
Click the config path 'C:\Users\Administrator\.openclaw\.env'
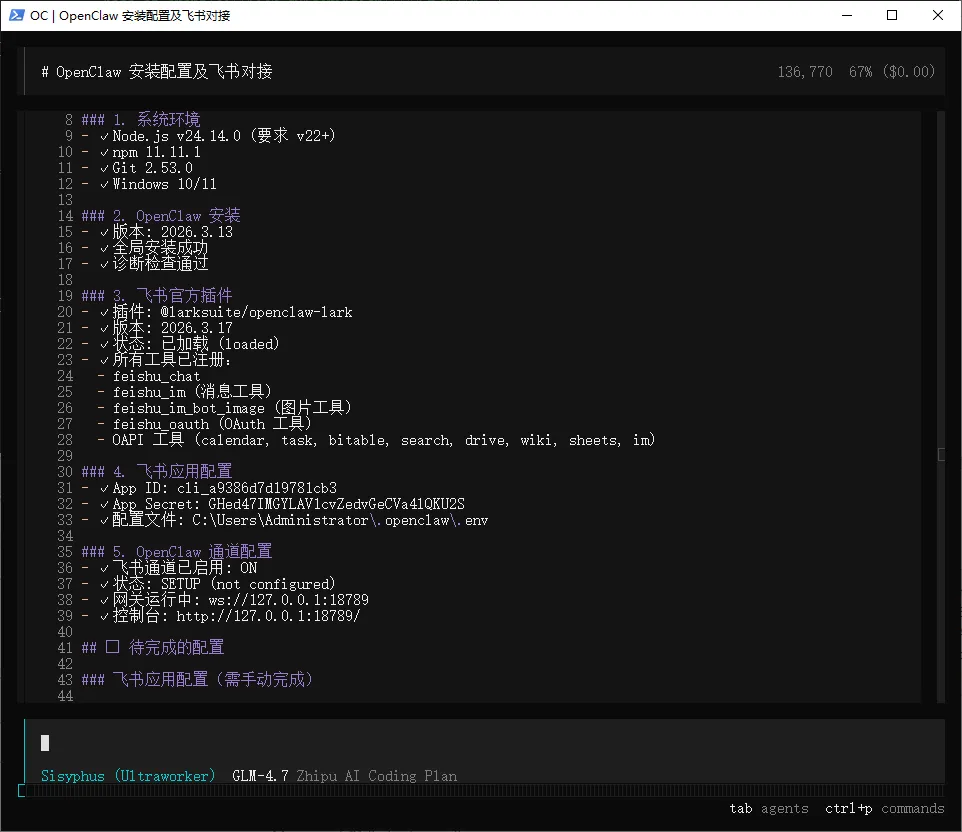(x=340, y=520)
